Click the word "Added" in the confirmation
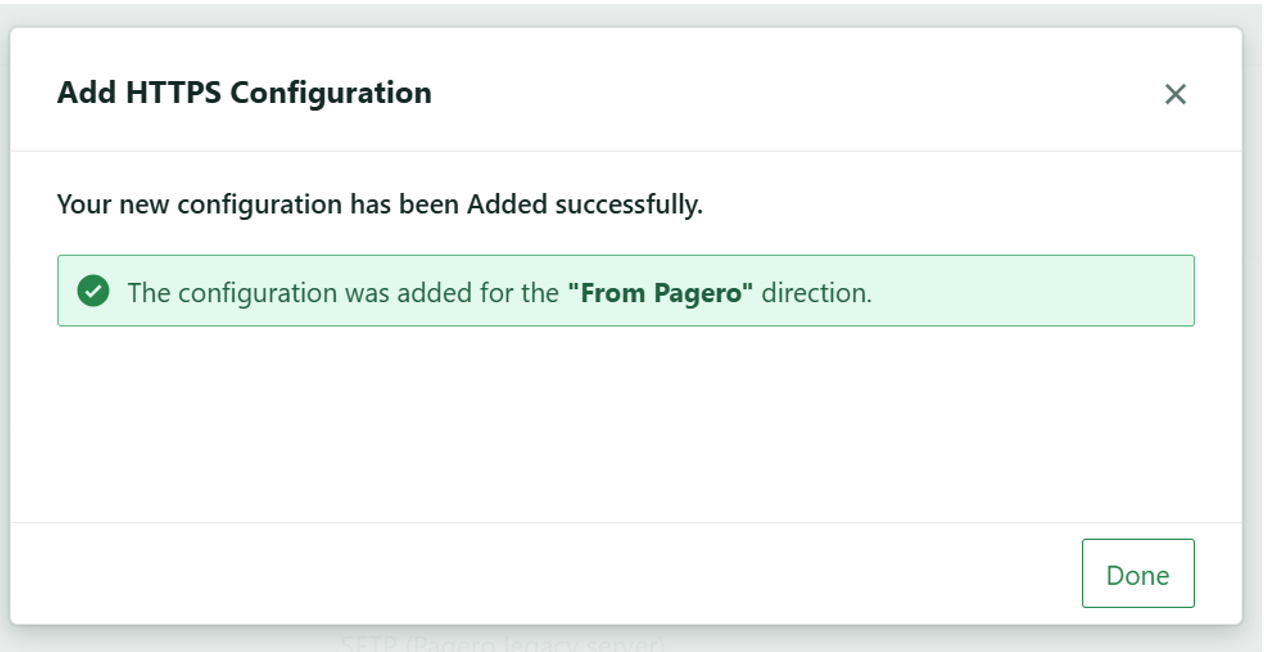 coord(507,204)
